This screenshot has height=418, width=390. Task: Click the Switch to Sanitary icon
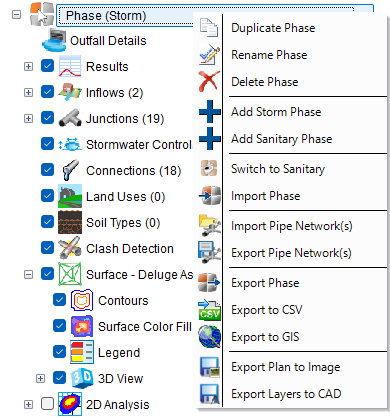(x=209, y=168)
